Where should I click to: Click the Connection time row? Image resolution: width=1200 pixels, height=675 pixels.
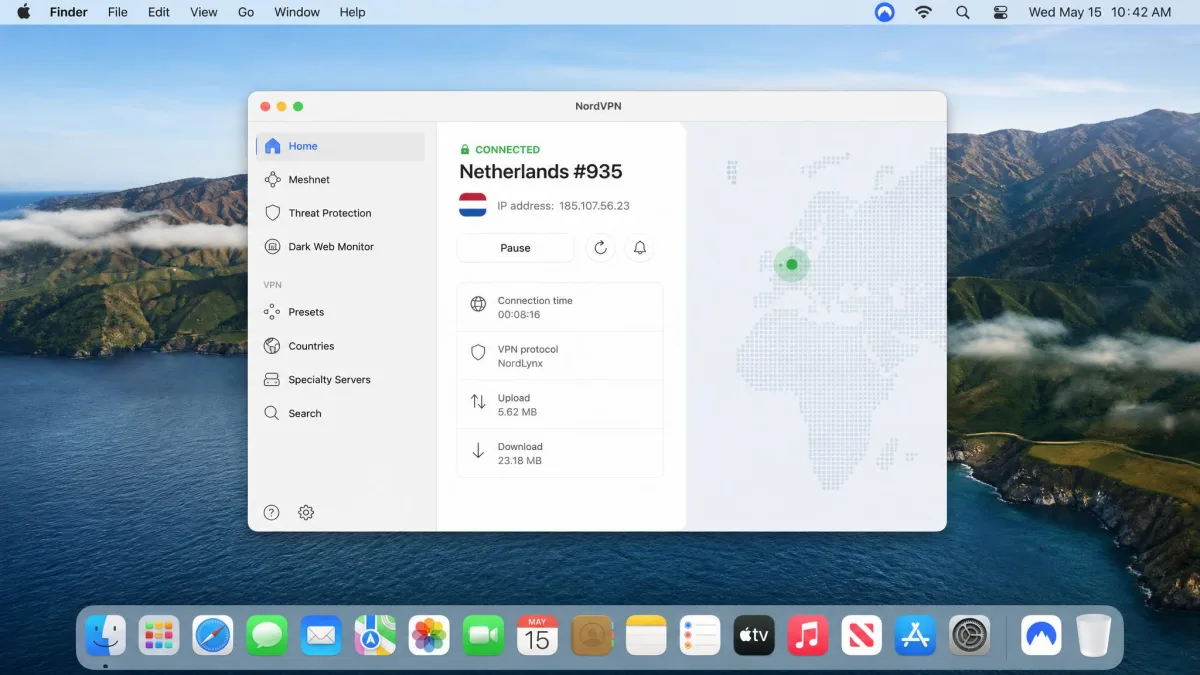pos(560,307)
